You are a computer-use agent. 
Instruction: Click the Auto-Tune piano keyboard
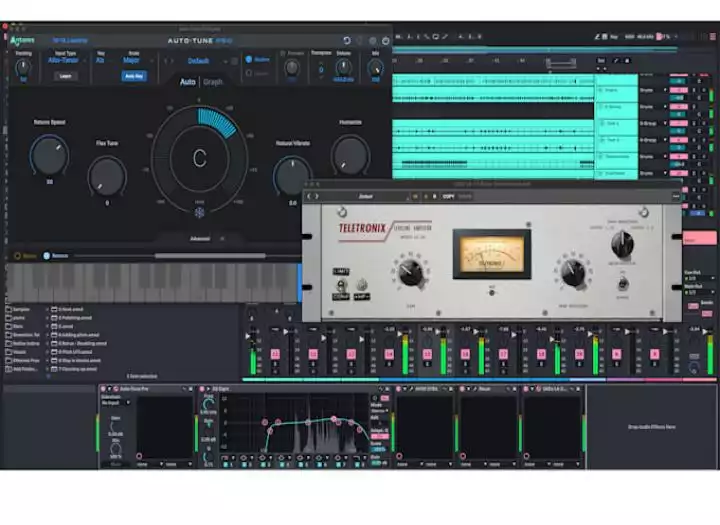(x=152, y=282)
